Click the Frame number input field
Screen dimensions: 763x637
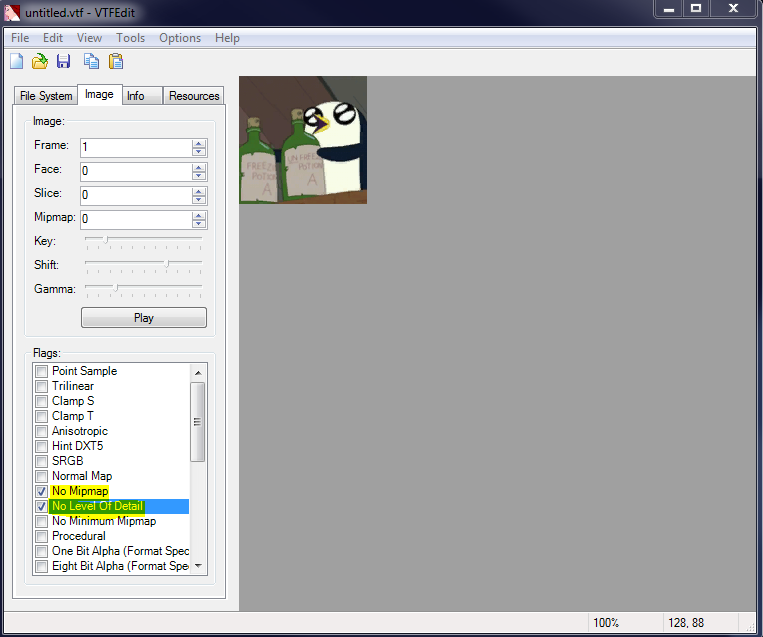point(136,147)
